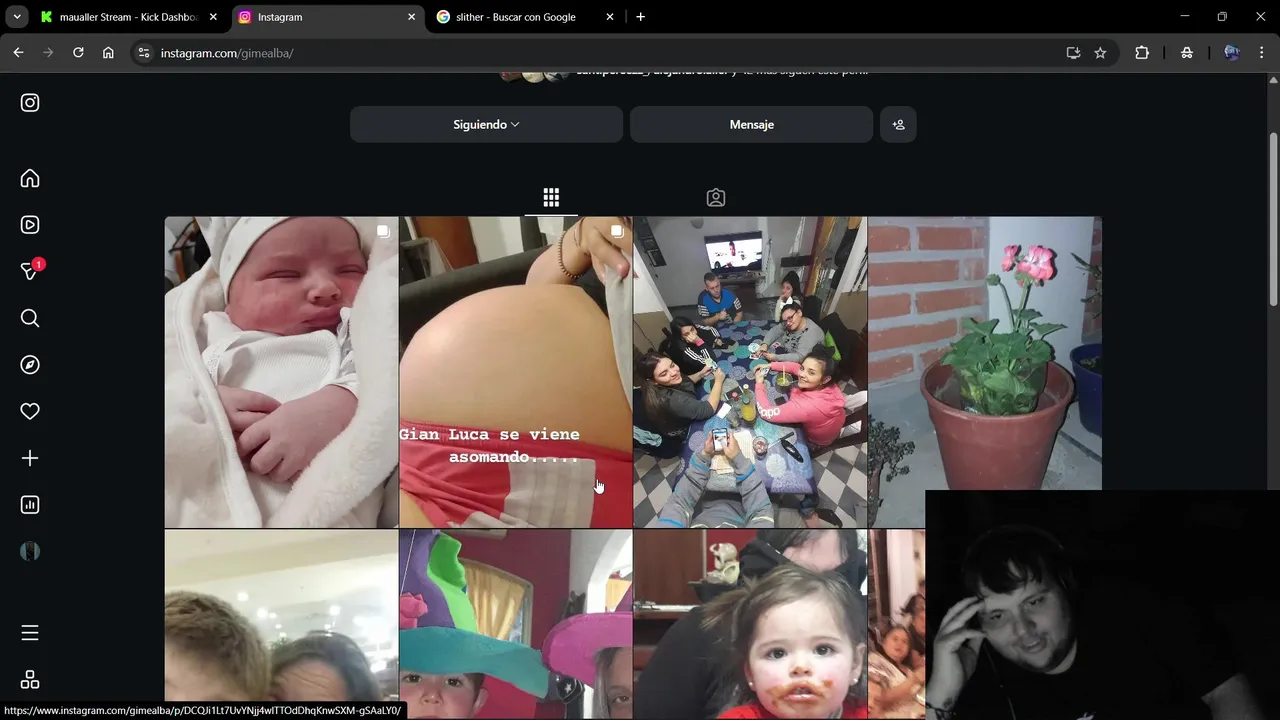Open the More hamburger menu
The height and width of the screenshot is (720, 1280).
[x=30, y=632]
